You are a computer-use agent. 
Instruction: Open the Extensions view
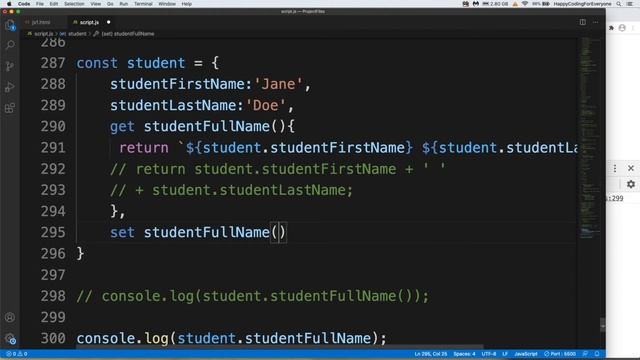10,108
